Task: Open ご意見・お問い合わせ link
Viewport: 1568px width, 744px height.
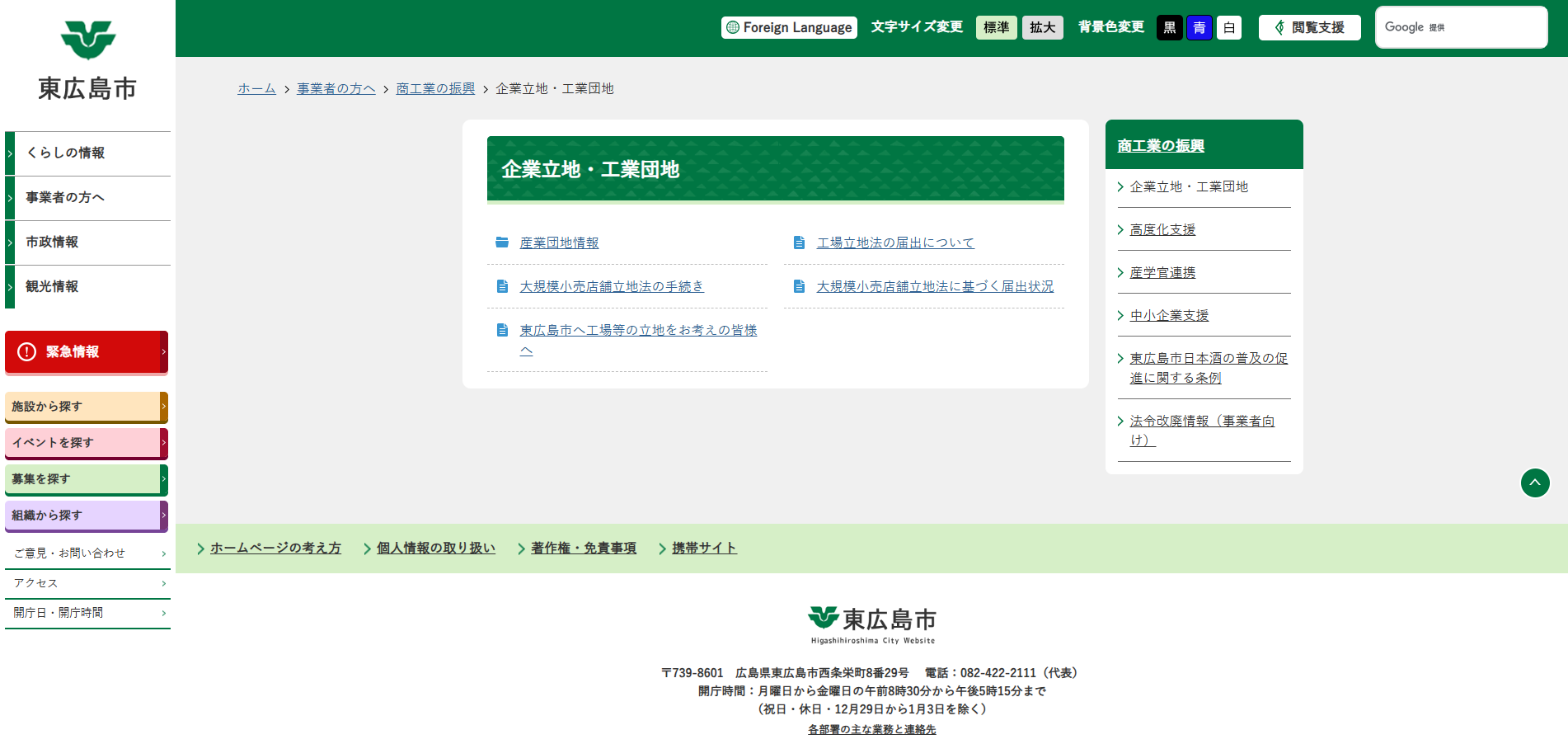Action: click(87, 553)
